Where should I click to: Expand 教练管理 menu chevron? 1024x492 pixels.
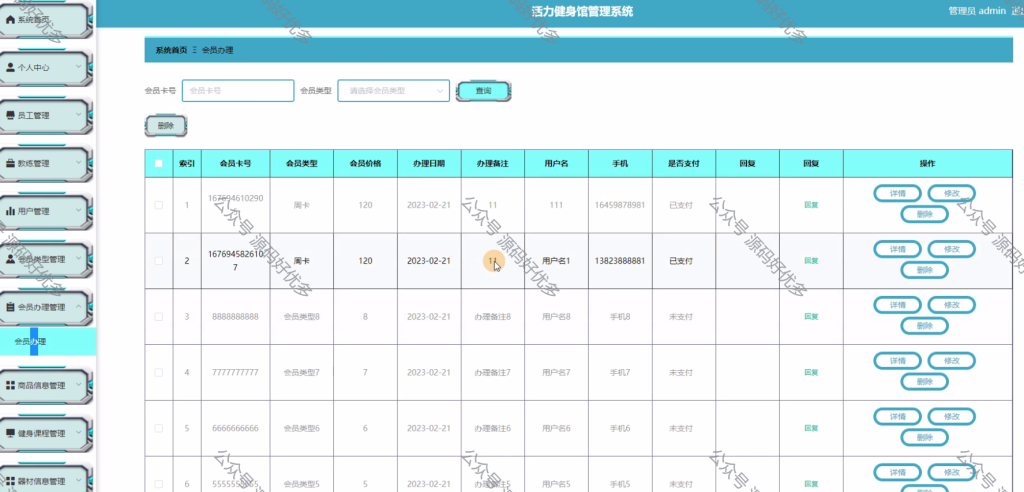(78, 163)
